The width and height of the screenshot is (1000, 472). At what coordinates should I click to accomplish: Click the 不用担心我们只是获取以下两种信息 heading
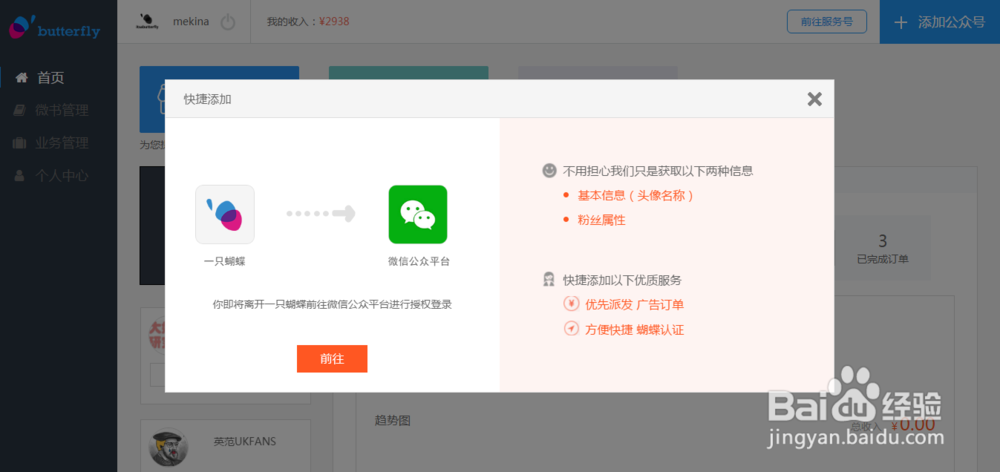[658, 171]
